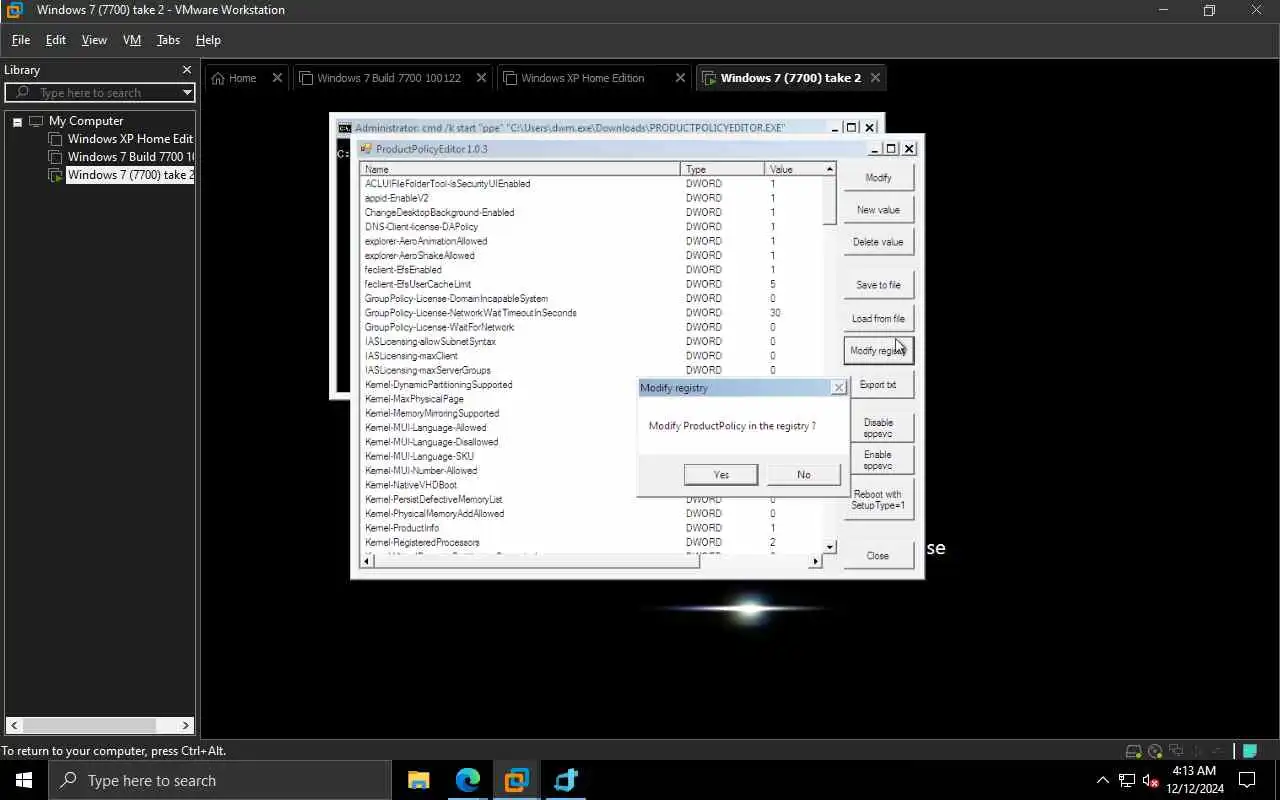Viewport: 1280px width, 800px height.
Task: Switch to Windows 7 Build 7700 100122 tab
Action: pos(388,78)
